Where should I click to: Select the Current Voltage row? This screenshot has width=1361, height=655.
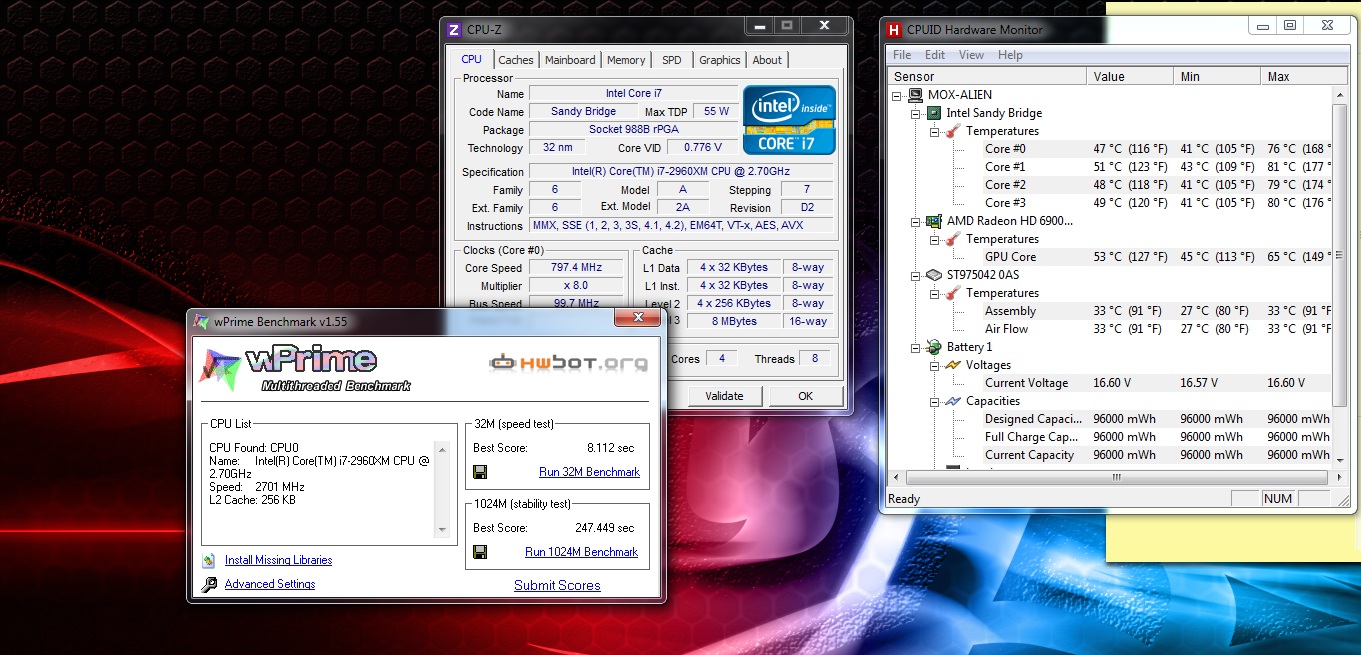tap(1110, 383)
